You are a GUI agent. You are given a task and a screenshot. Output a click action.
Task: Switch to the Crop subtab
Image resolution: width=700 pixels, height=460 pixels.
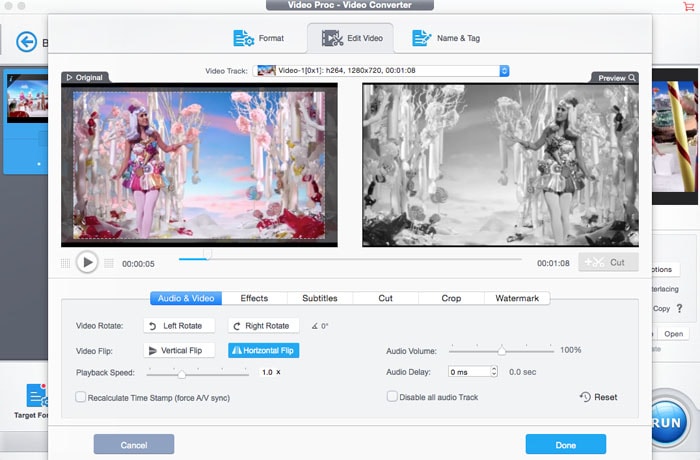click(451, 298)
